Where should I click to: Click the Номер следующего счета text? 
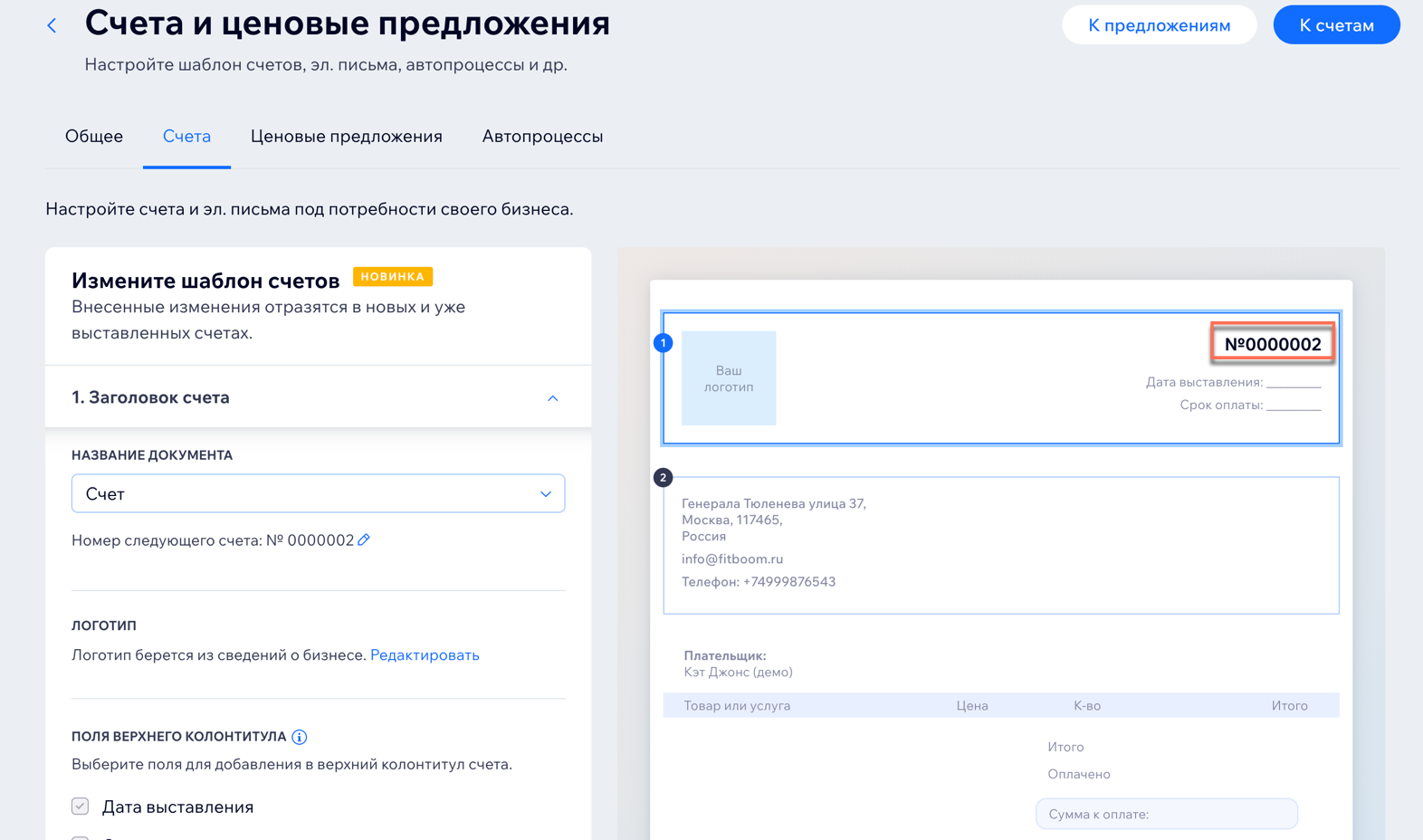click(213, 540)
